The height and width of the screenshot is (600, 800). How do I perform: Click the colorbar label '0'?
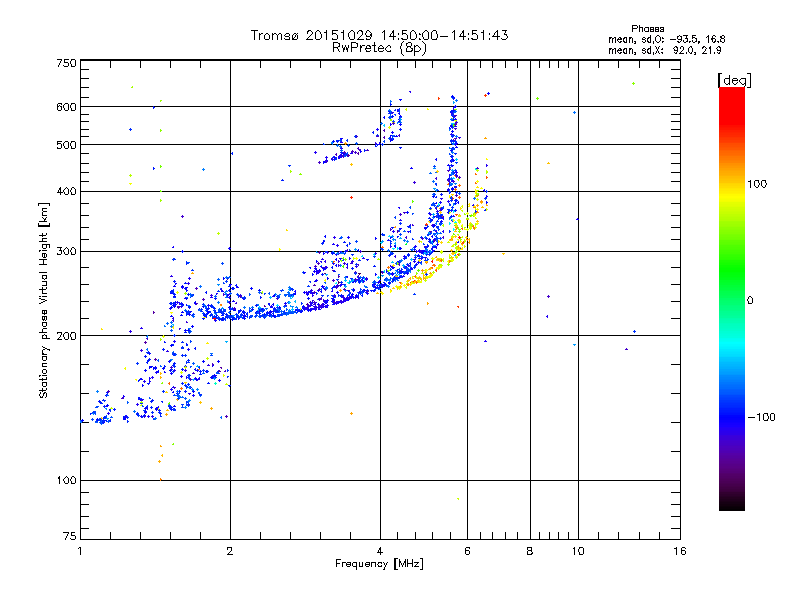750,301
